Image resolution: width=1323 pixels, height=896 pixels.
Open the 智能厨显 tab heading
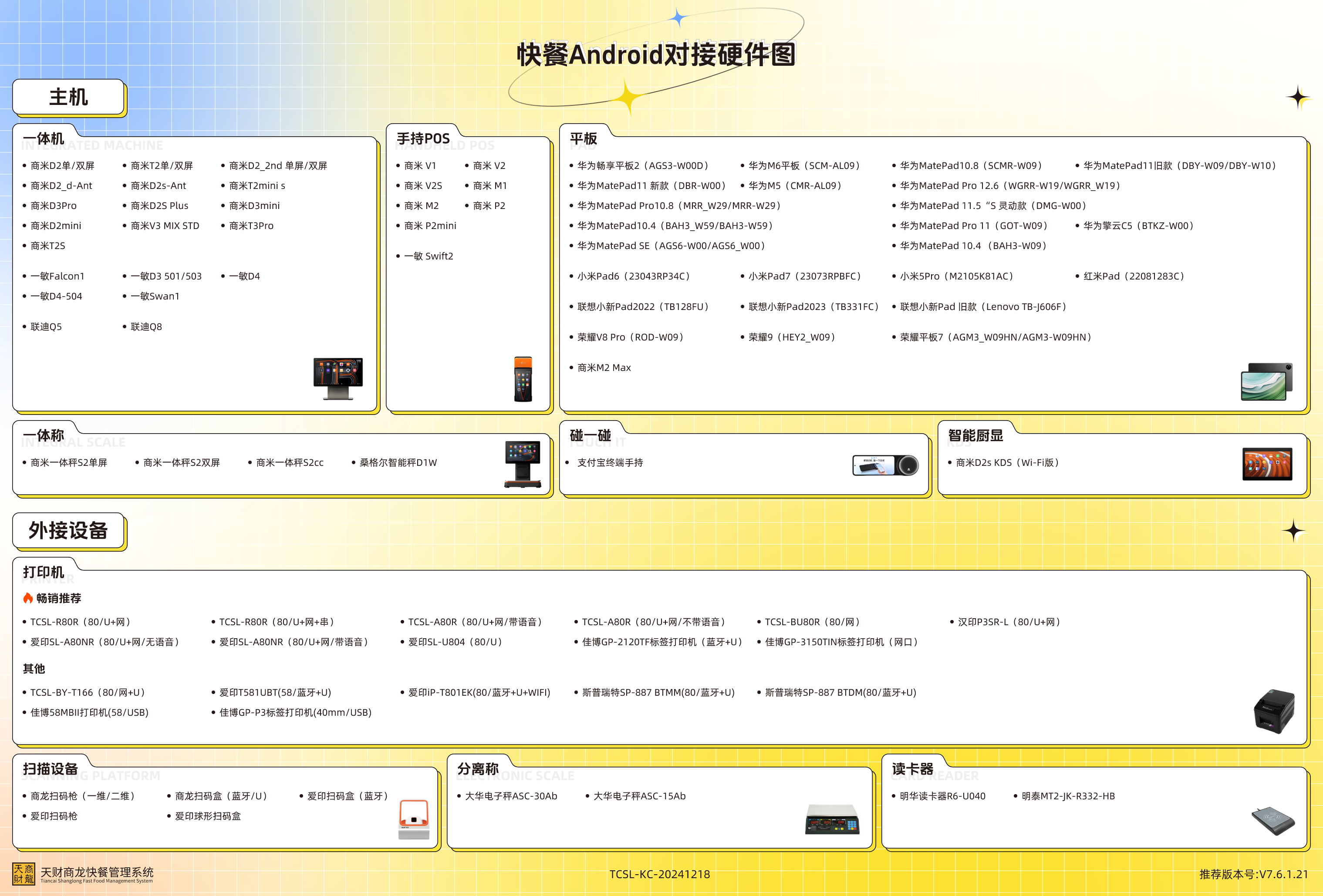click(976, 435)
